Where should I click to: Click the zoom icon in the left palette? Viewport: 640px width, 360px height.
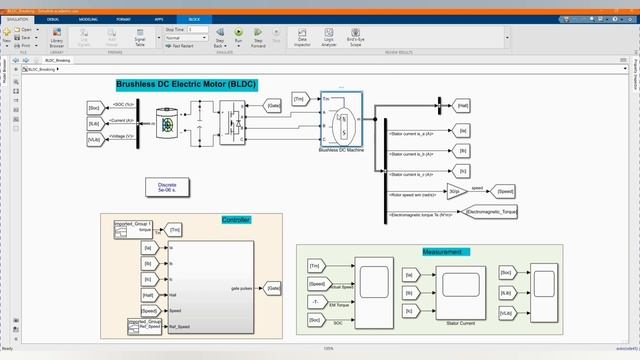click(16, 82)
